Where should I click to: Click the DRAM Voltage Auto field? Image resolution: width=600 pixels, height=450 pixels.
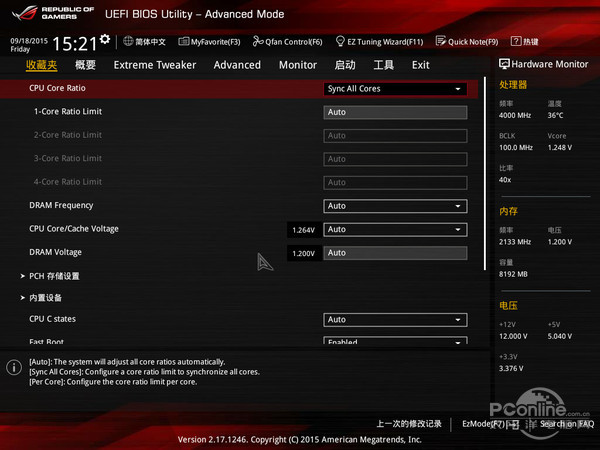pyautogui.click(x=395, y=253)
